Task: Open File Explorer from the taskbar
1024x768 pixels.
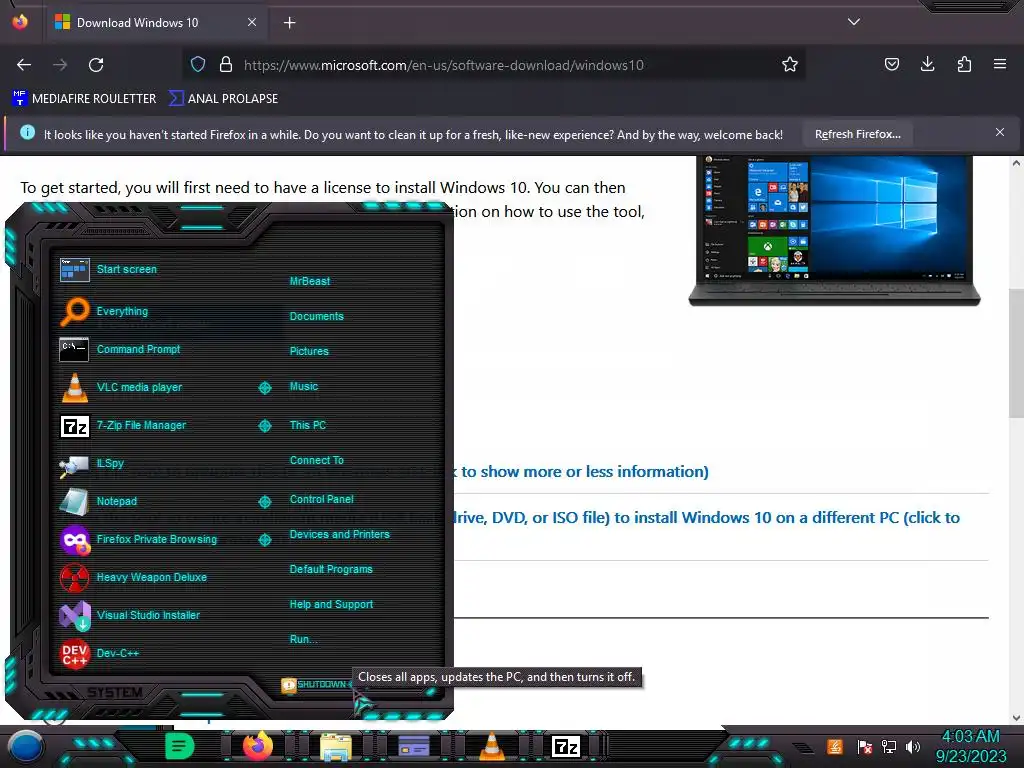Action: point(336,746)
